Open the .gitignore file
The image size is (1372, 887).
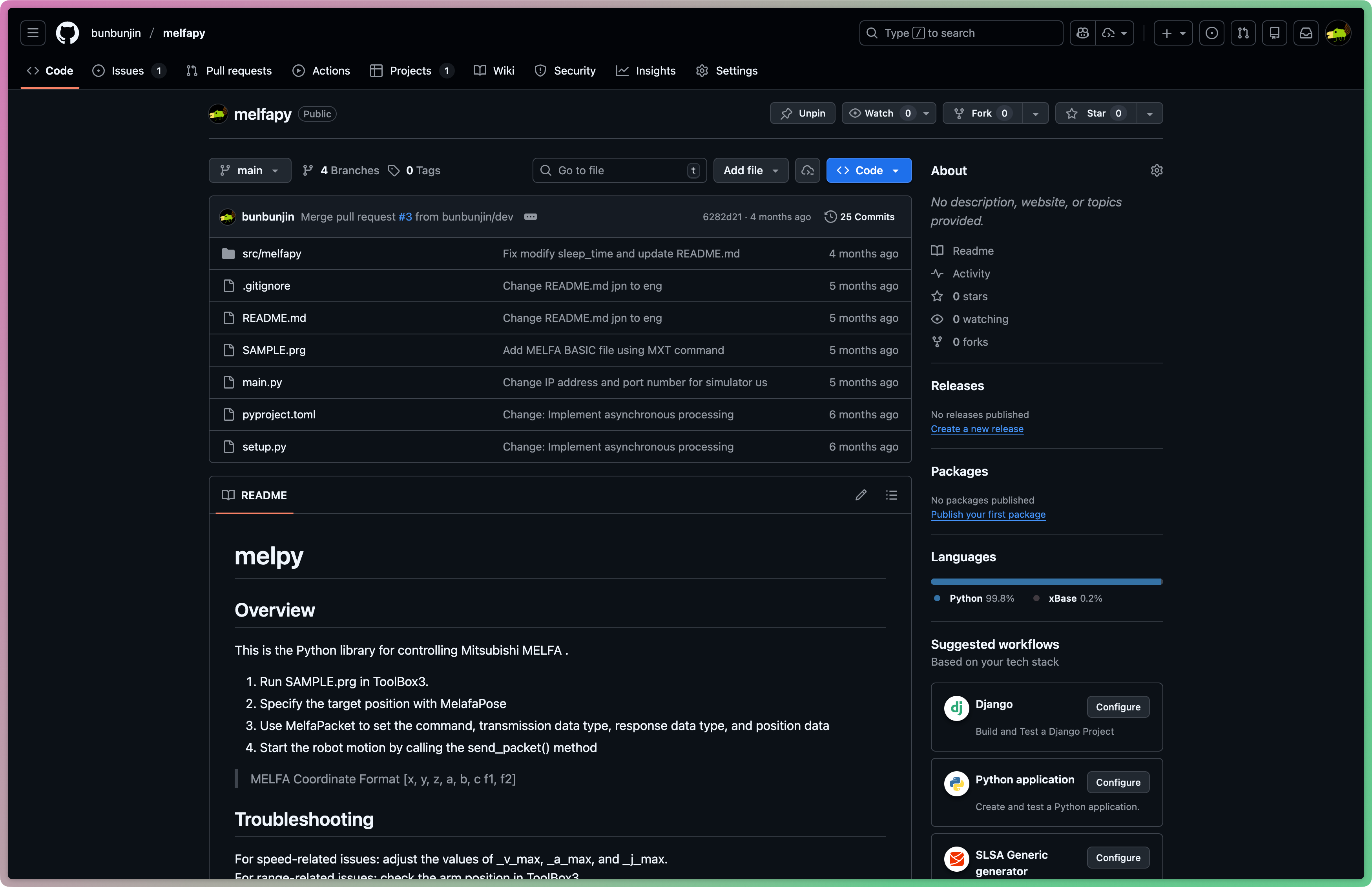(x=266, y=286)
